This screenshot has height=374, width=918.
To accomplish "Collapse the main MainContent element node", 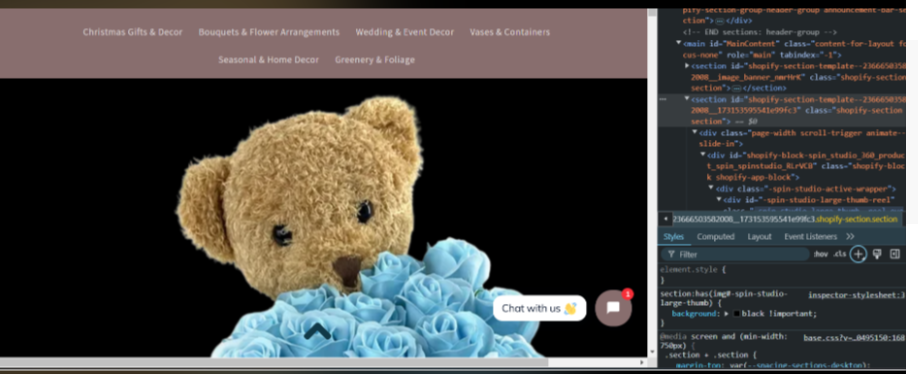I will (x=679, y=43).
